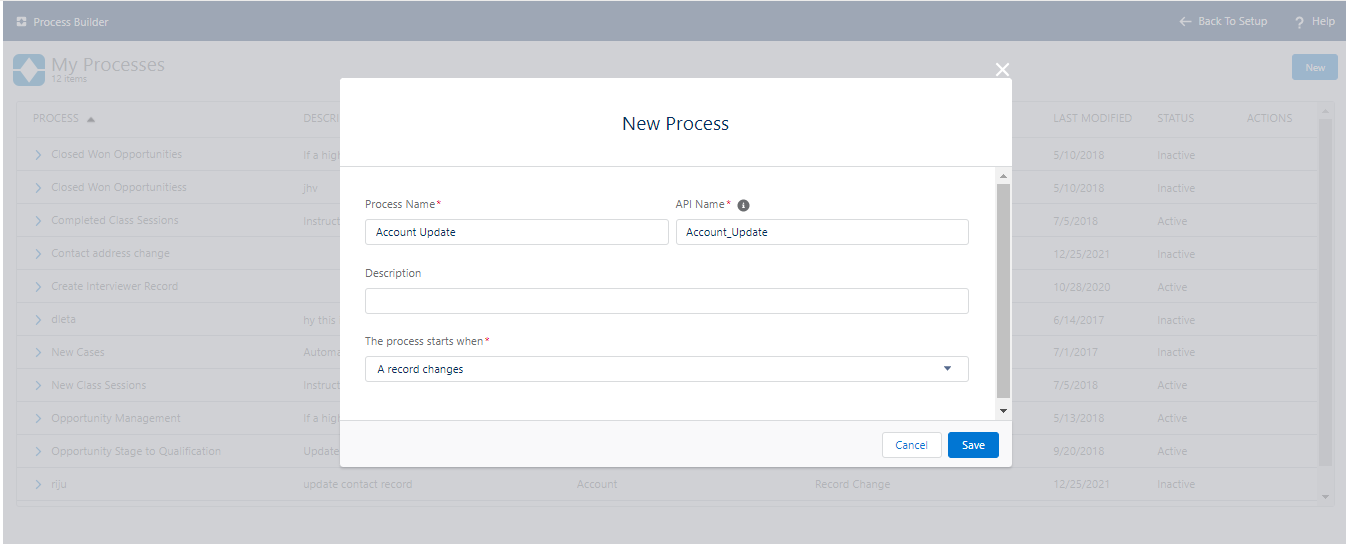Click into the API Name field
Image resolution: width=1346 pixels, height=544 pixels.
pyautogui.click(x=822, y=232)
